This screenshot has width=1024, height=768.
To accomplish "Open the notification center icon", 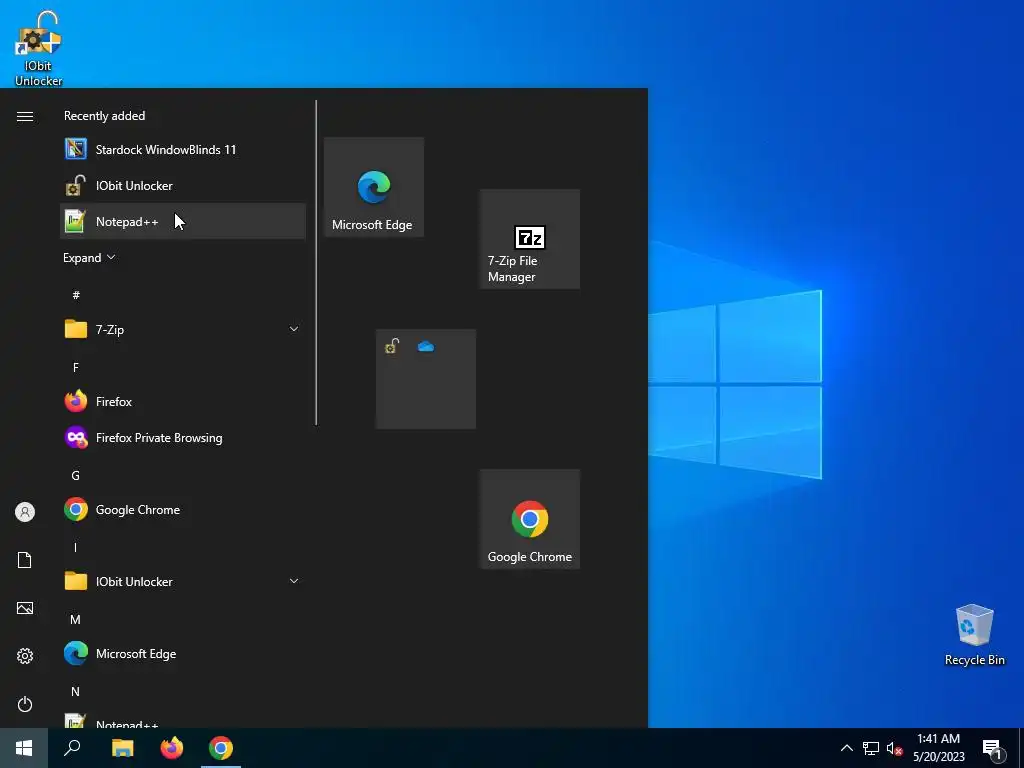I will pyautogui.click(x=993, y=748).
